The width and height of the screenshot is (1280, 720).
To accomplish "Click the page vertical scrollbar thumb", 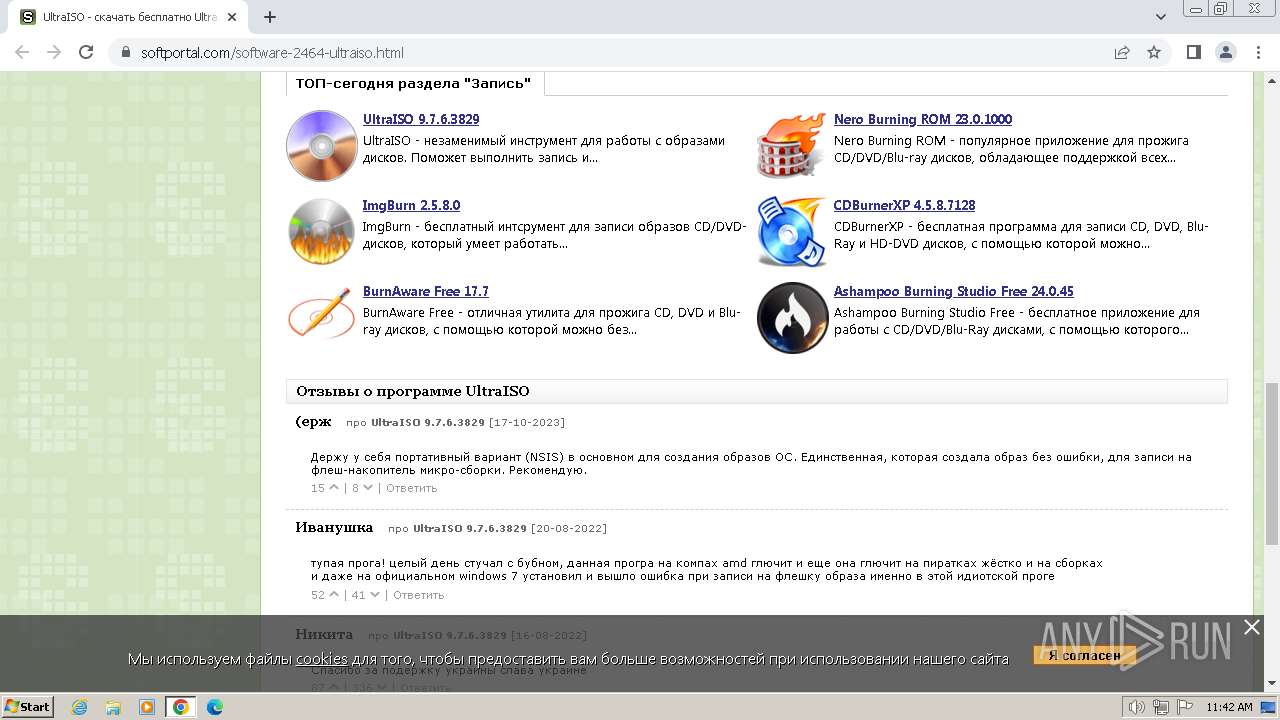I will [x=1272, y=464].
